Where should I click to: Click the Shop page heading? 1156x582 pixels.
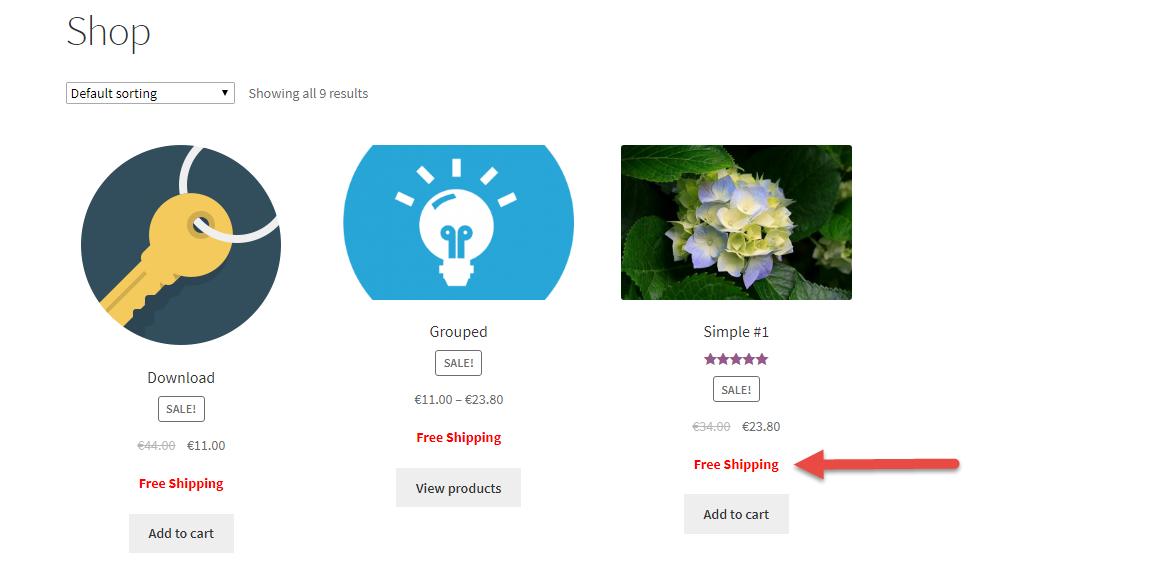[x=108, y=33]
